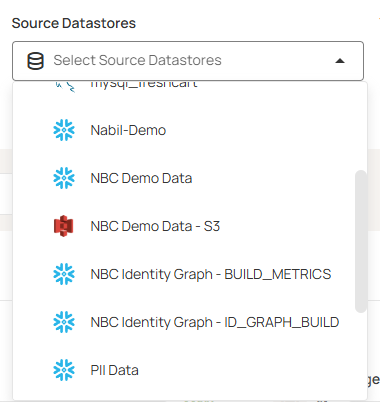Viewport: 380px width, 402px height.
Task: Click the Snowflake icon beside ID_GRAPH_BUILD entry
Action: [64, 322]
